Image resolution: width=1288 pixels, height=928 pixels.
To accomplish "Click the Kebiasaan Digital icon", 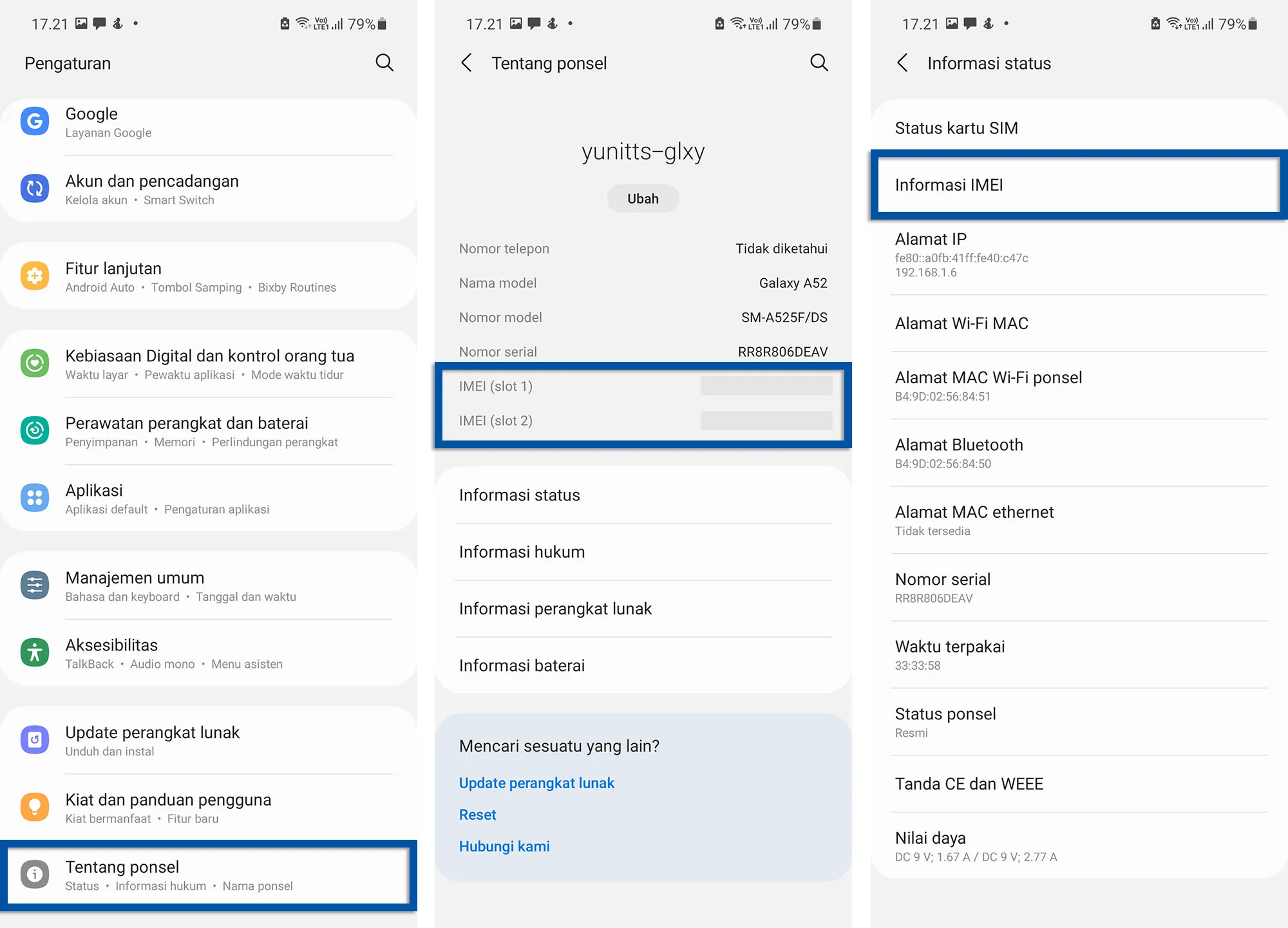I will [35, 363].
